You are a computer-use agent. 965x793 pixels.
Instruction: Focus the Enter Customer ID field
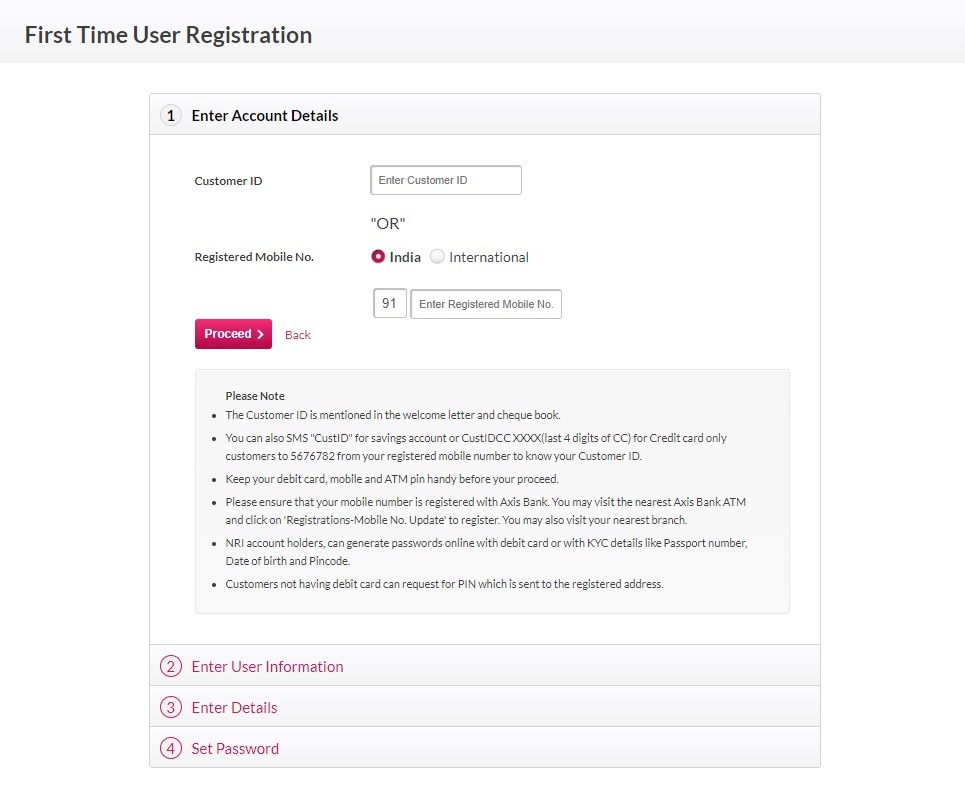[446, 180]
